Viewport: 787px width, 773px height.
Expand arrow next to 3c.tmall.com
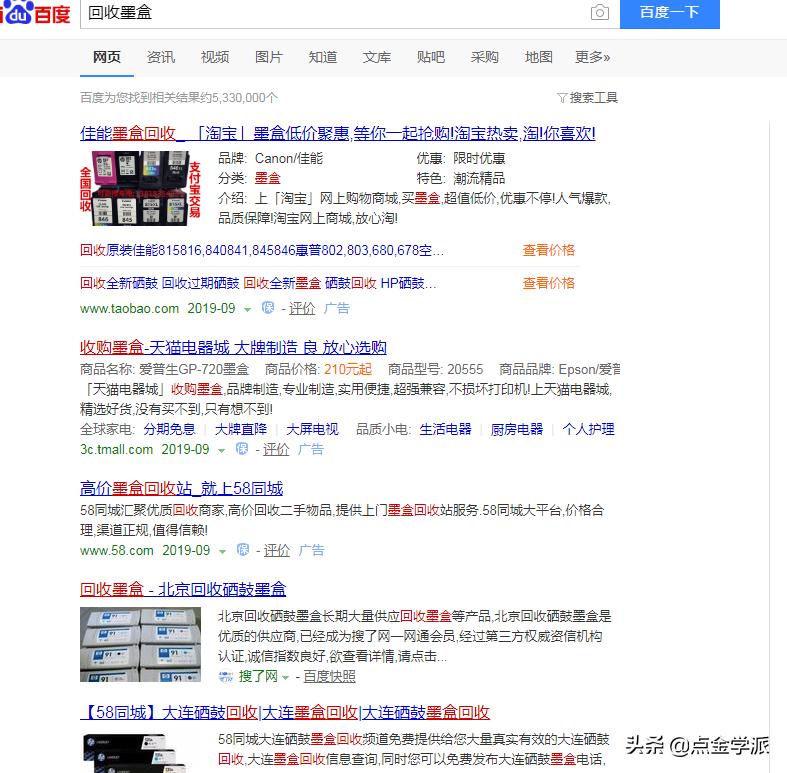tap(221, 450)
